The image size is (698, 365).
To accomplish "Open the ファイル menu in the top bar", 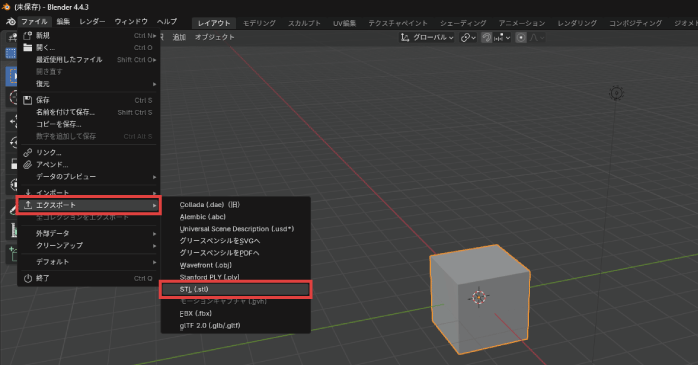I will 34,22.
